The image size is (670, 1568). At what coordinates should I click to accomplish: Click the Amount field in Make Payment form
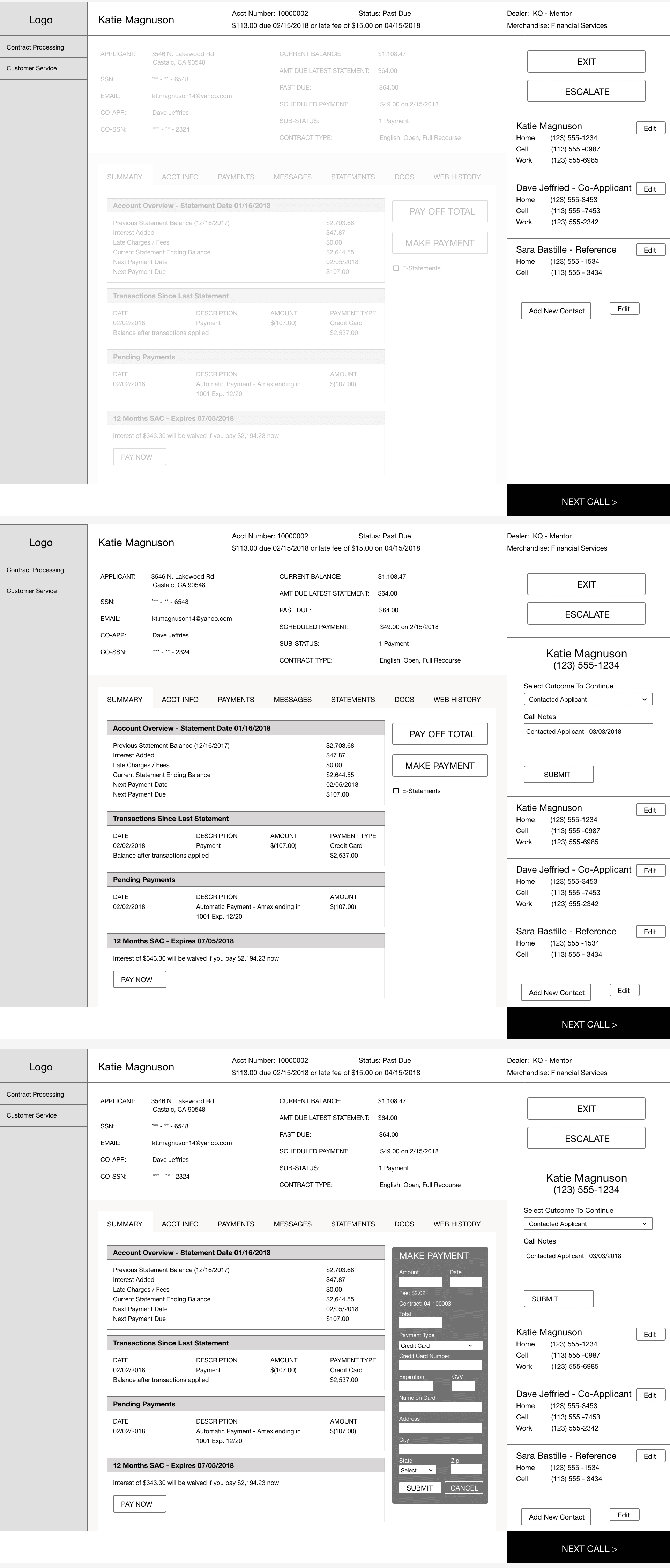coord(420,1282)
